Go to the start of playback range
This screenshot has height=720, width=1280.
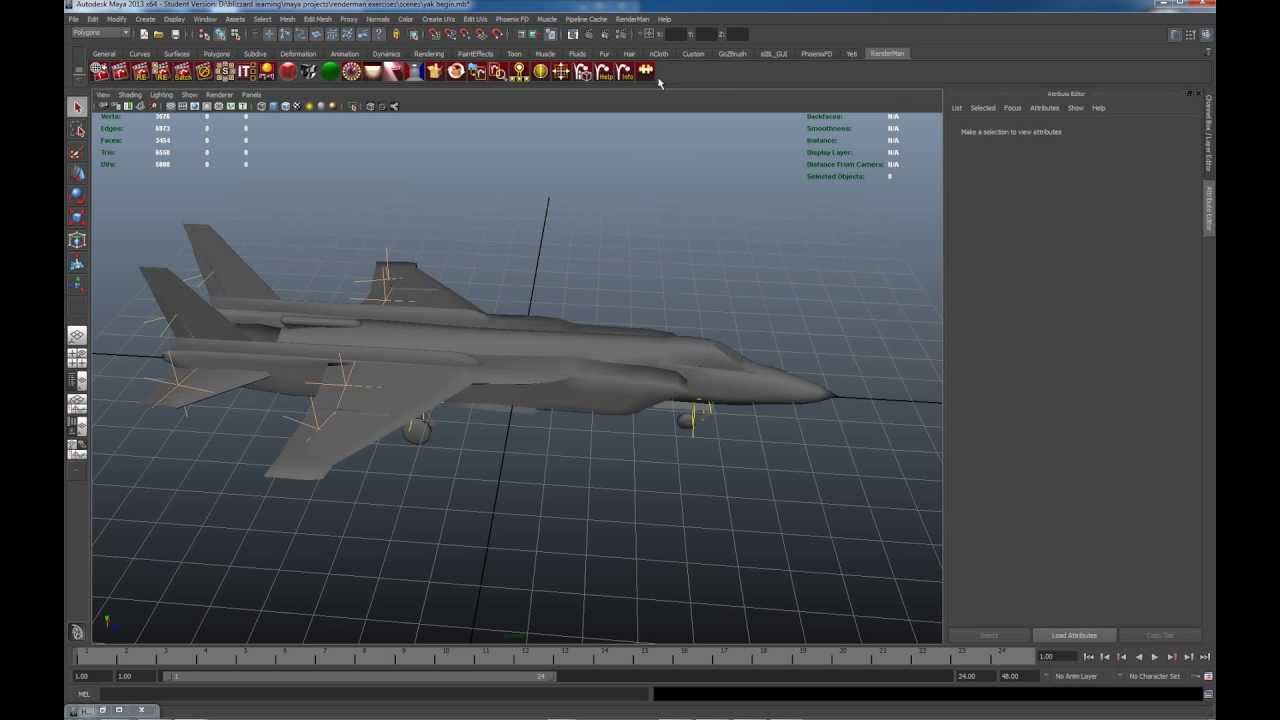point(1089,657)
